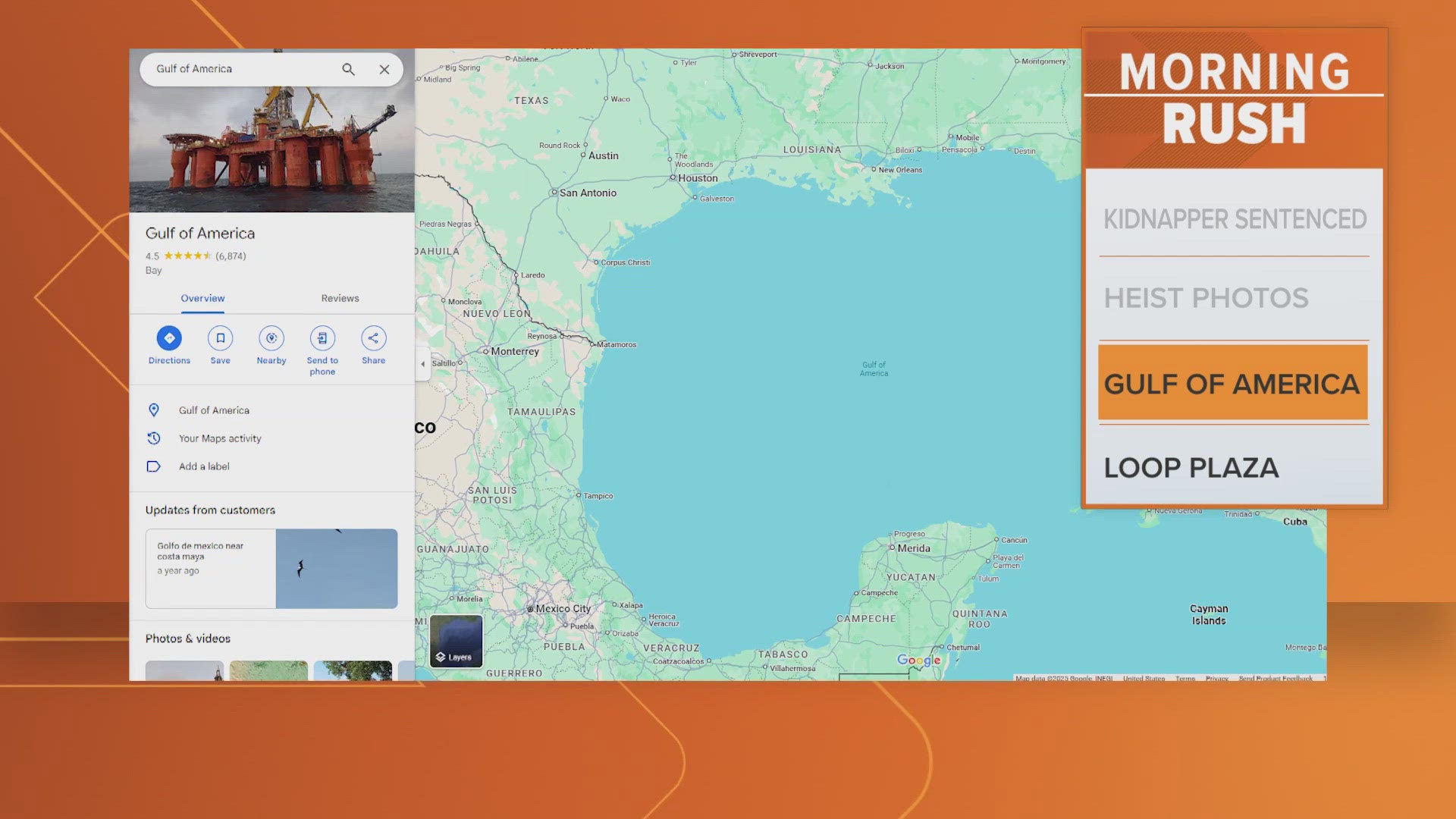Viewport: 1456px width, 819px height.
Task: Select the Overview tab
Action: click(202, 298)
